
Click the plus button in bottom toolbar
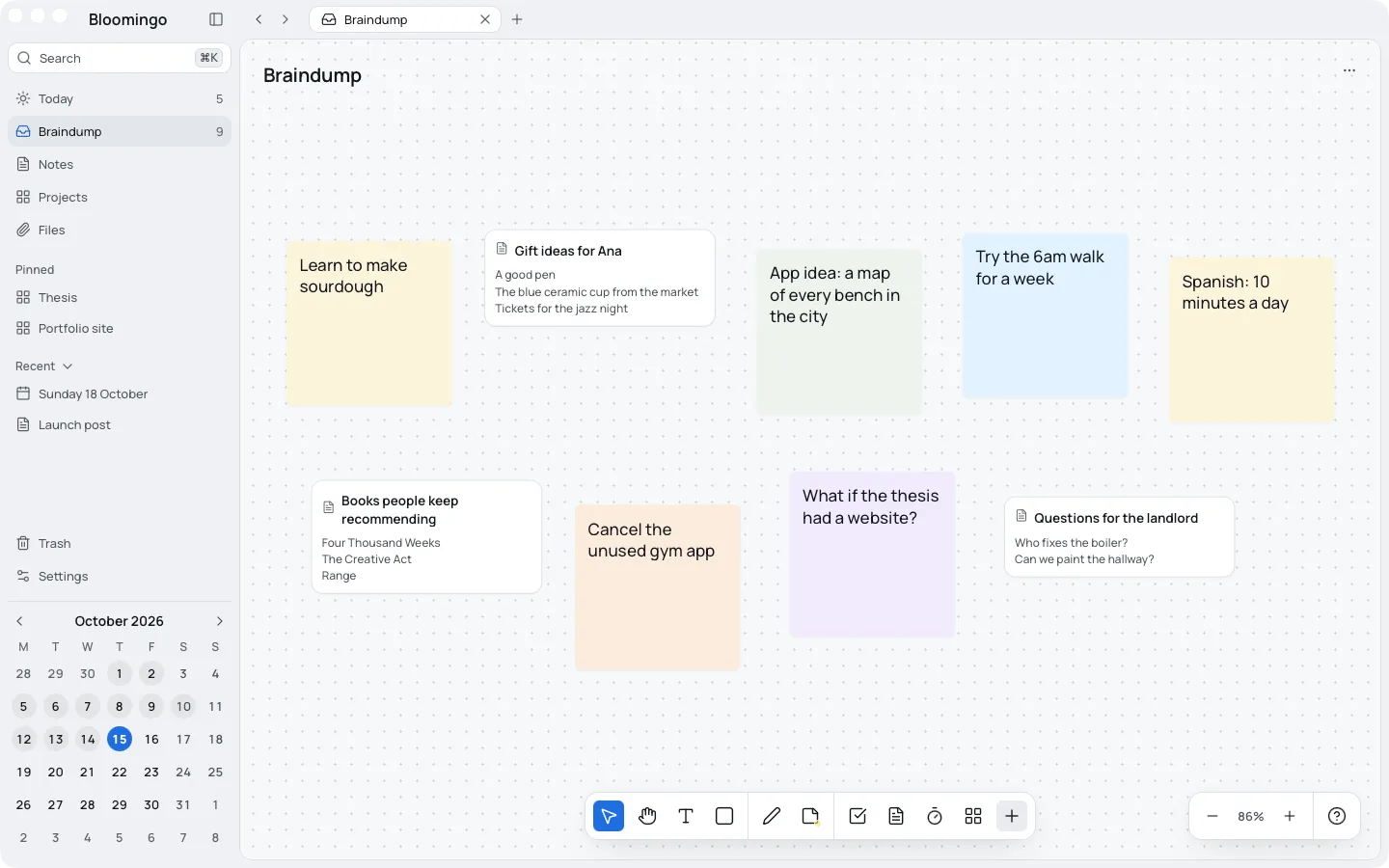point(1012,816)
